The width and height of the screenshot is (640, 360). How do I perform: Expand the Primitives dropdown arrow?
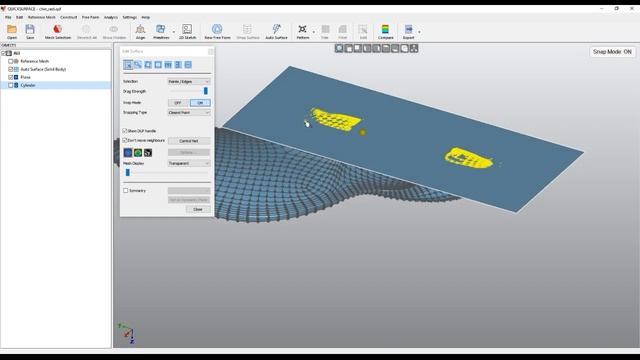[173, 32]
